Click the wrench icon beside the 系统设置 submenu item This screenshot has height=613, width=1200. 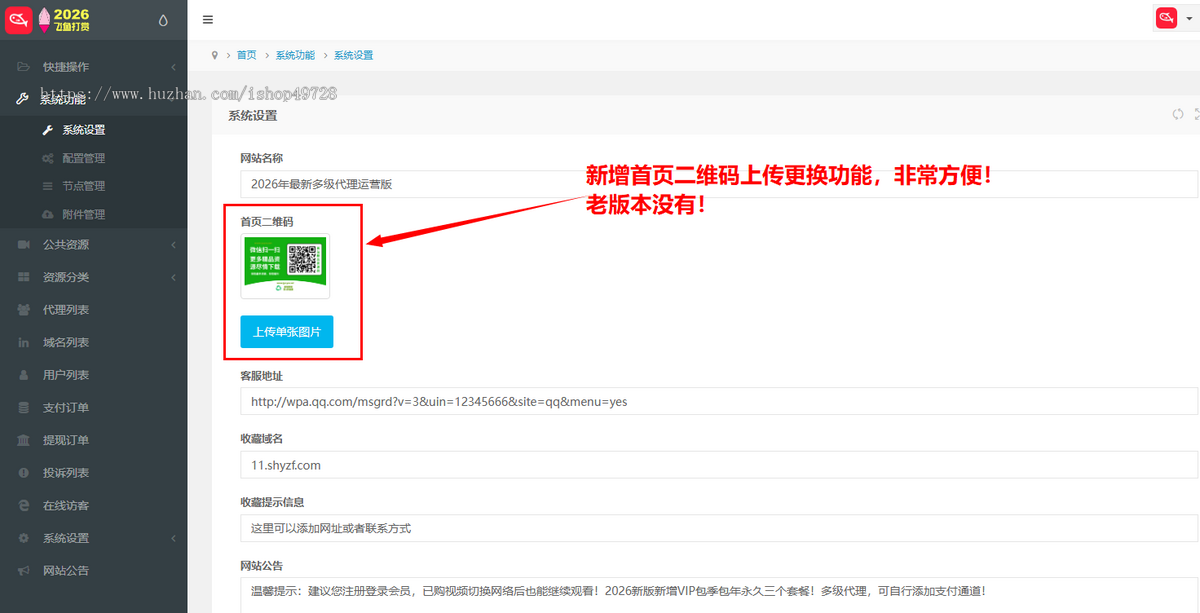click(x=46, y=130)
